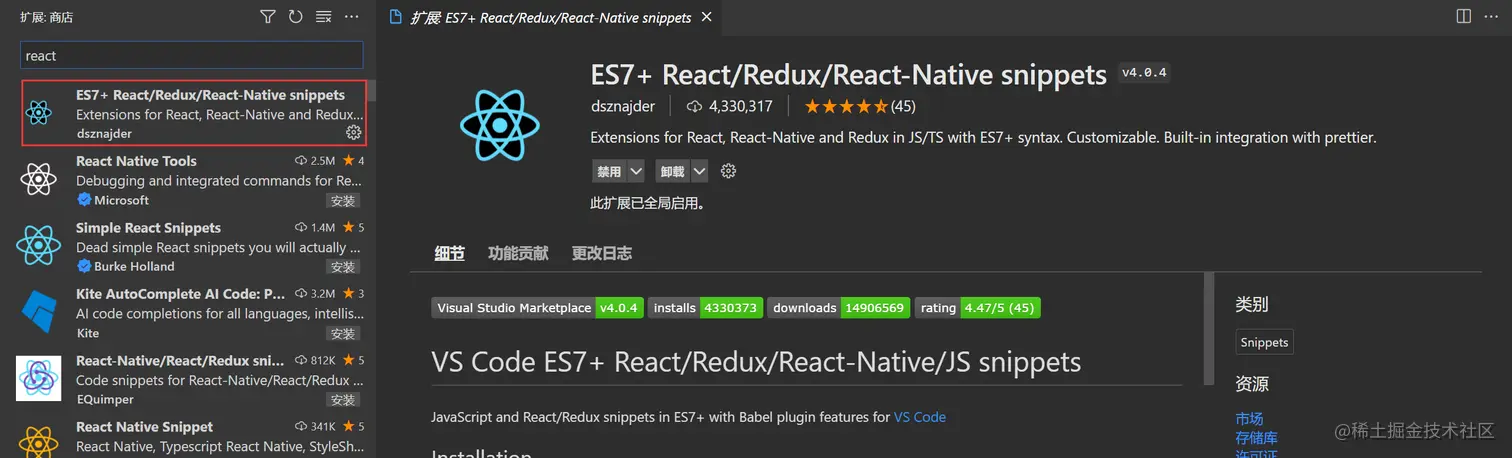Select ES7+ React/Redux/React-Native snippets in list
This screenshot has width=1512, height=458.
pyautogui.click(x=194, y=113)
